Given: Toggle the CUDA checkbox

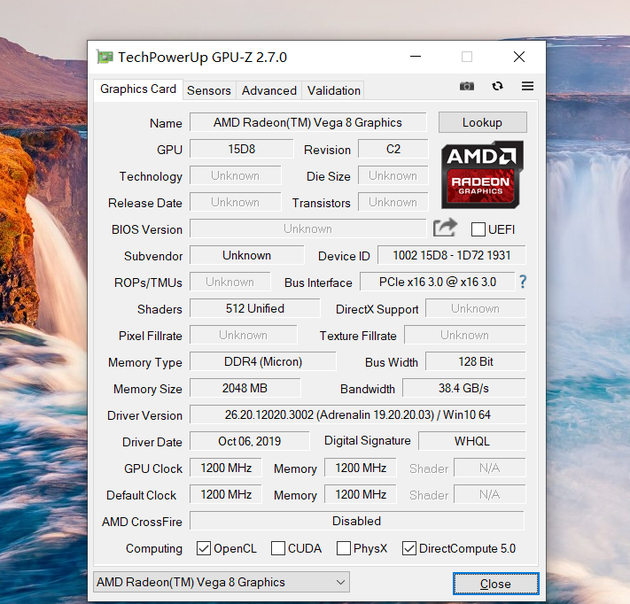Looking at the screenshot, I should 278,548.
